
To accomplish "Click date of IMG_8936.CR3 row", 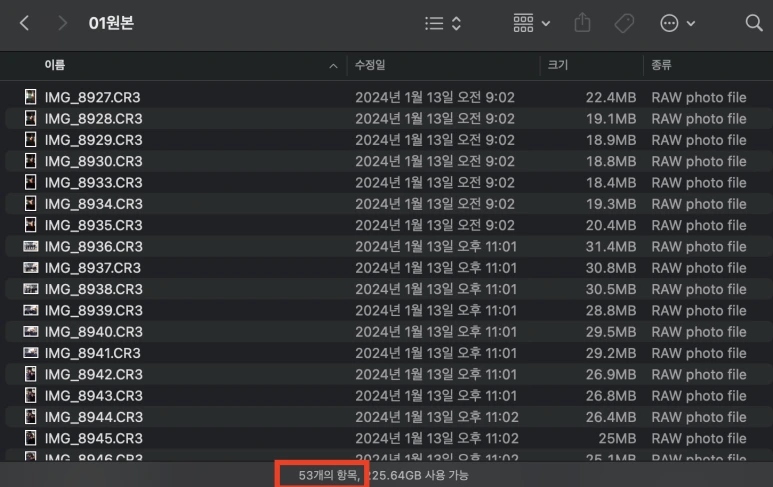I will (x=436, y=246).
